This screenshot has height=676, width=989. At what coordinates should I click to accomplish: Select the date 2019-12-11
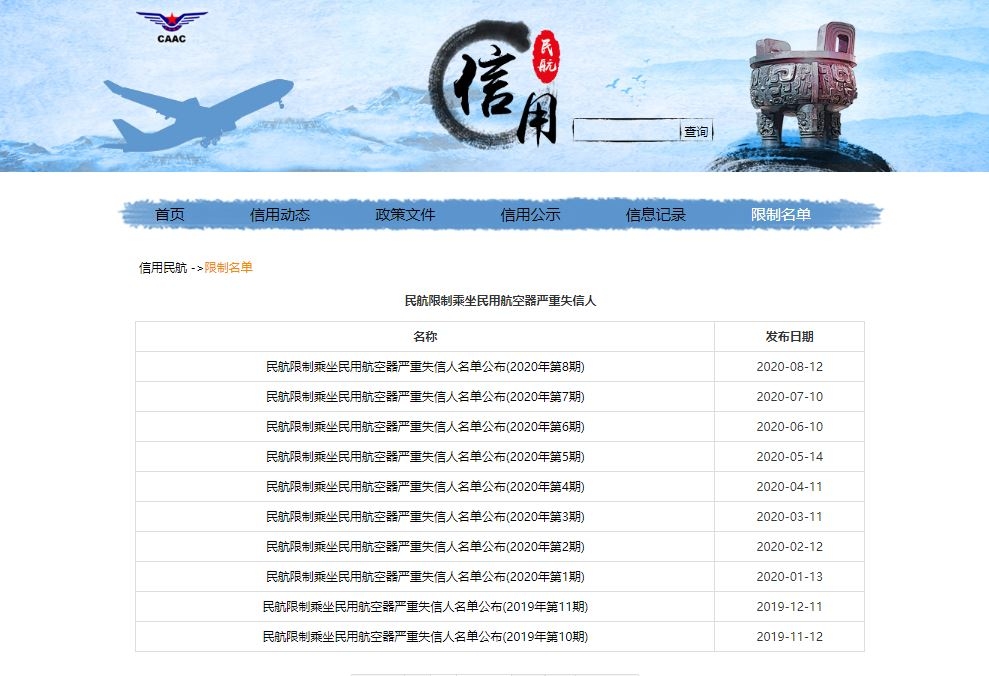(x=790, y=607)
